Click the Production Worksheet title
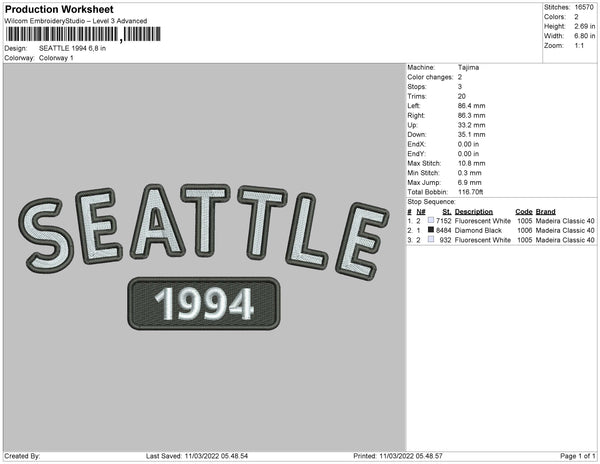 tap(58, 9)
